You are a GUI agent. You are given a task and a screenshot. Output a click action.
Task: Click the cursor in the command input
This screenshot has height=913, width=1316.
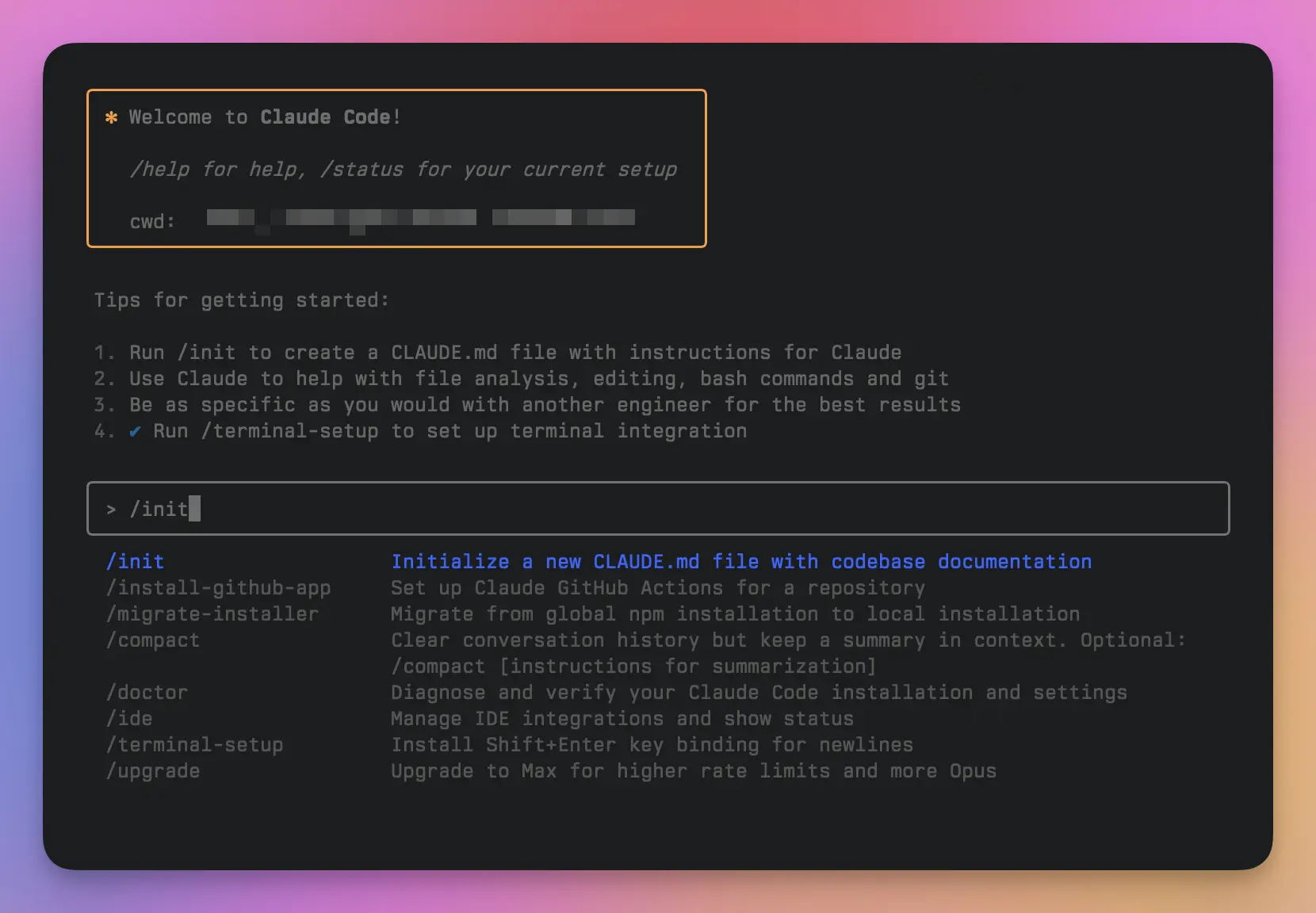[x=193, y=508]
